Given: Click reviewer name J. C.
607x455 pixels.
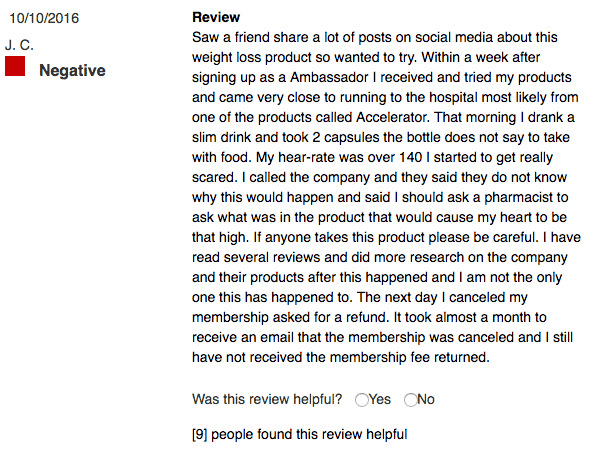Looking at the screenshot, I should point(19,45).
